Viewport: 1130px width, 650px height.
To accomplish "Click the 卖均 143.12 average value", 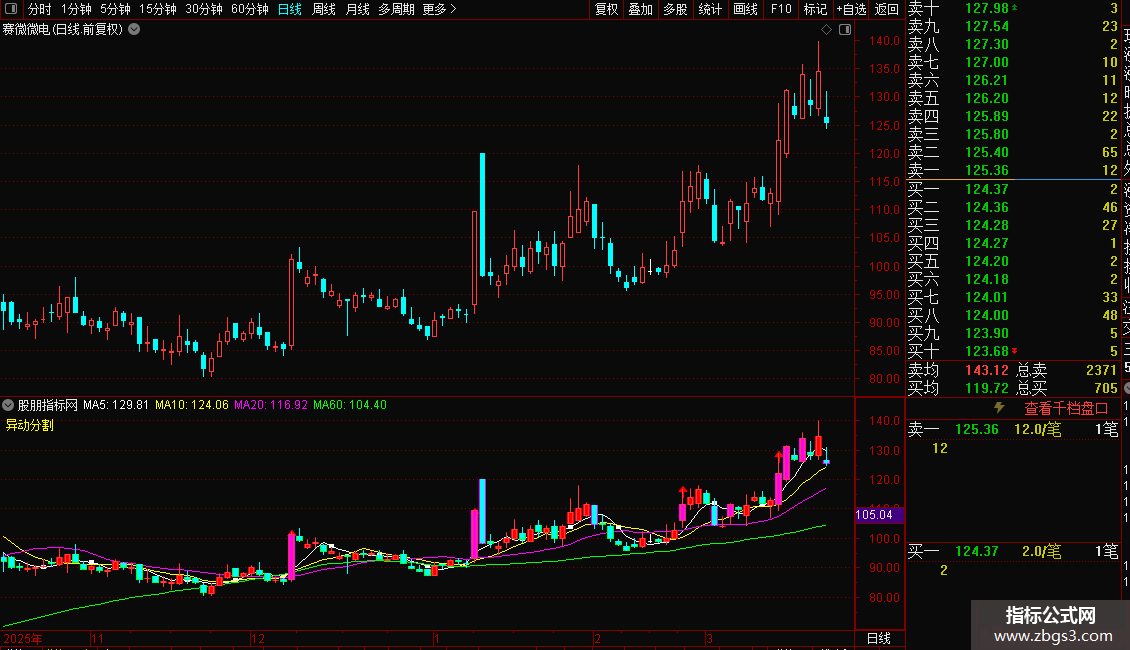I will pyautogui.click(x=987, y=370).
